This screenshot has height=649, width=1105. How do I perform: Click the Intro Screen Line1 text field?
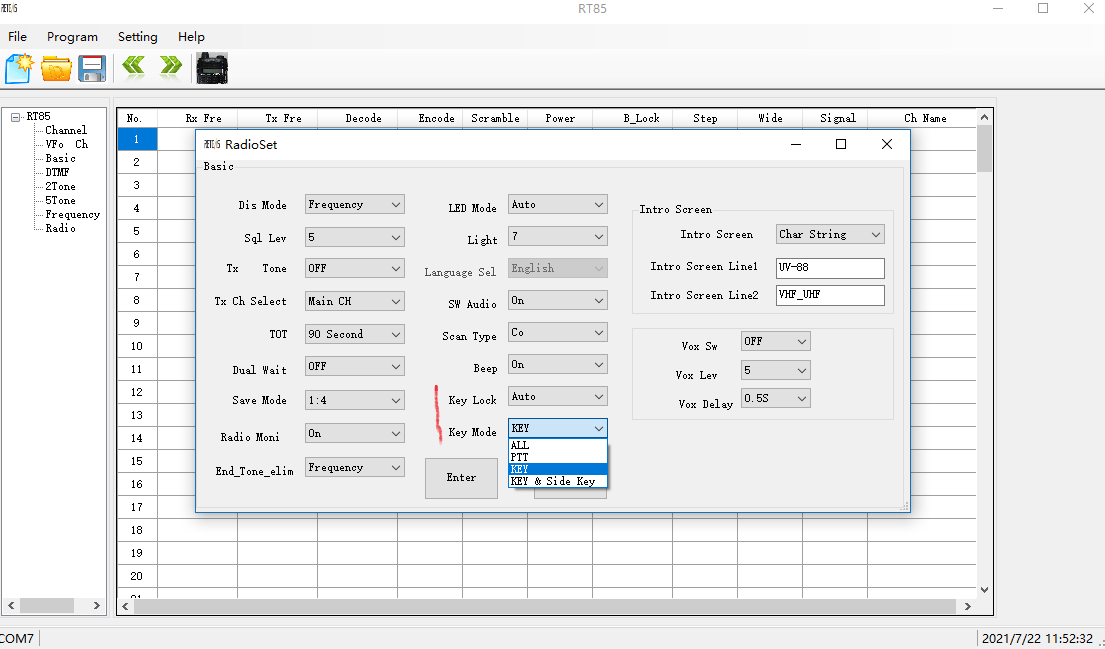pyautogui.click(x=829, y=268)
